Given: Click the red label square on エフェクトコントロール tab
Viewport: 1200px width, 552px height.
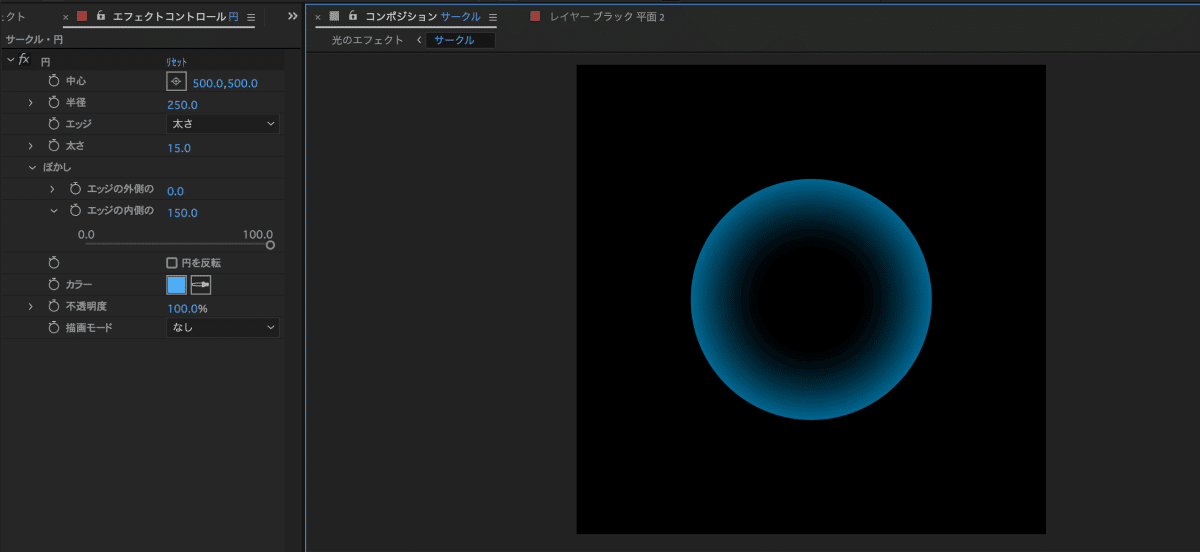Looking at the screenshot, I should coord(82,16).
